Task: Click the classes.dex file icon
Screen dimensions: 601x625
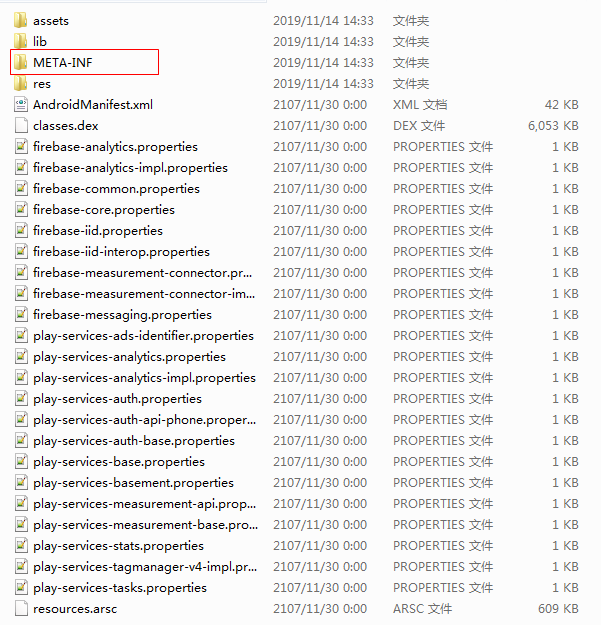Action: (21, 126)
